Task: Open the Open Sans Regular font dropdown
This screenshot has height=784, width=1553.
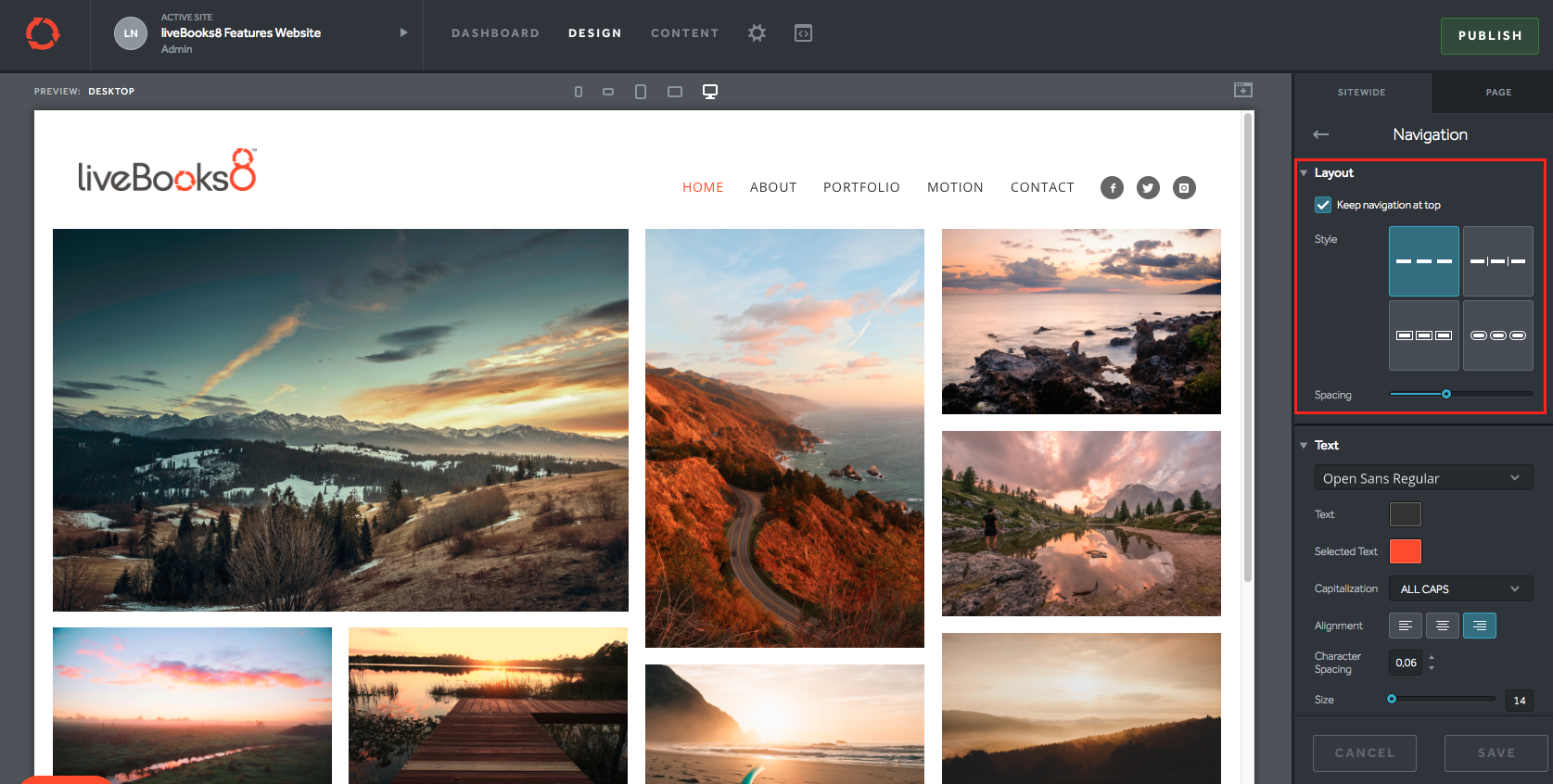Action: (x=1422, y=478)
